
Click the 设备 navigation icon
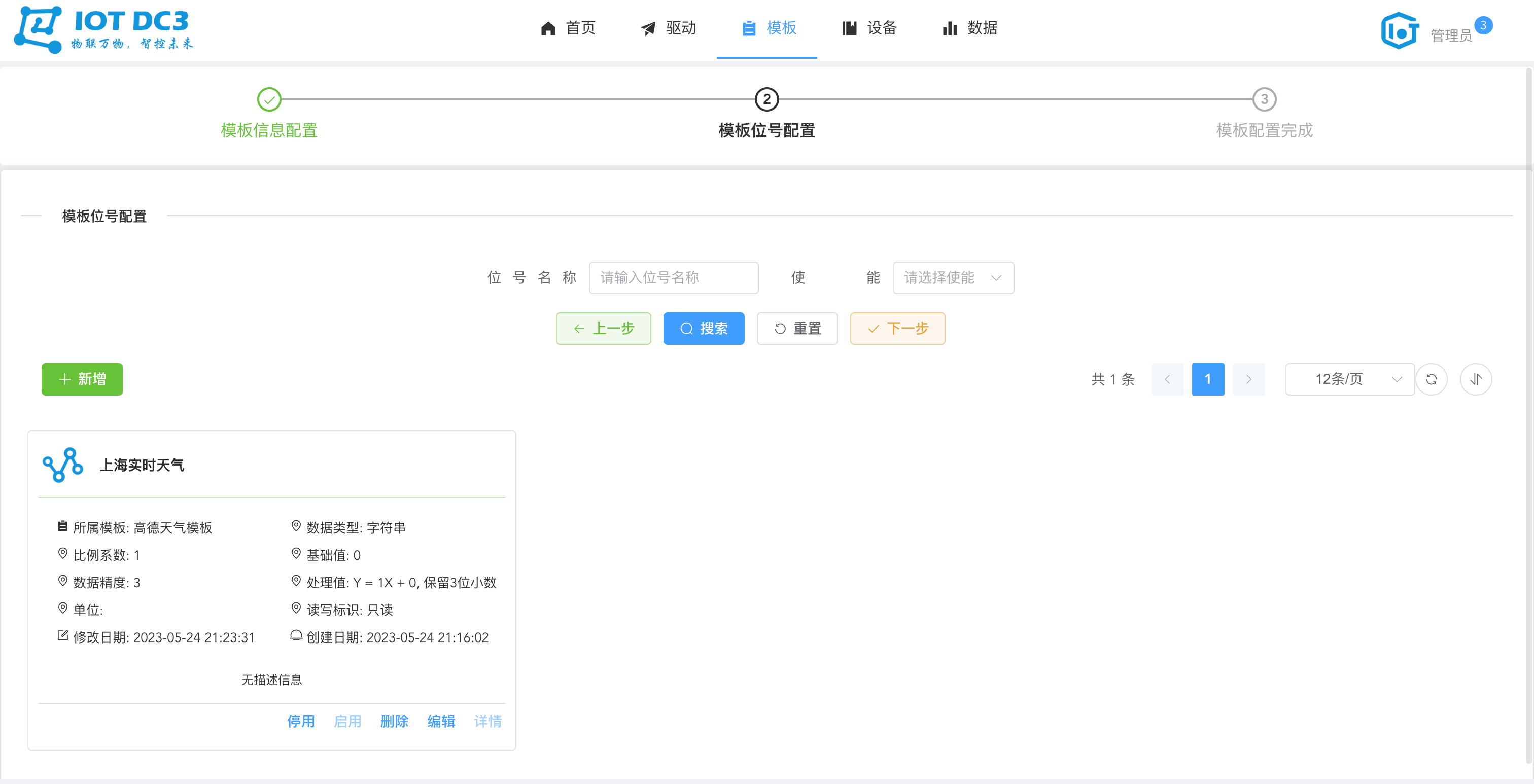(849, 28)
